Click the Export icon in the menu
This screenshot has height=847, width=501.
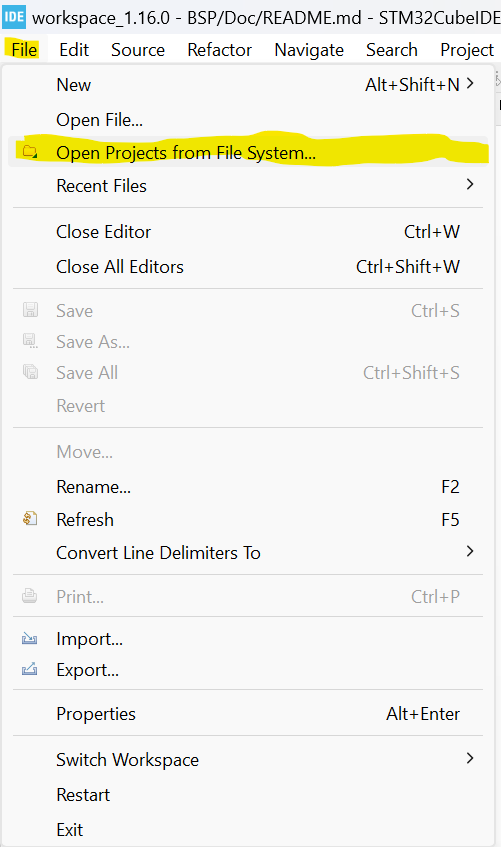click(x=30, y=670)
